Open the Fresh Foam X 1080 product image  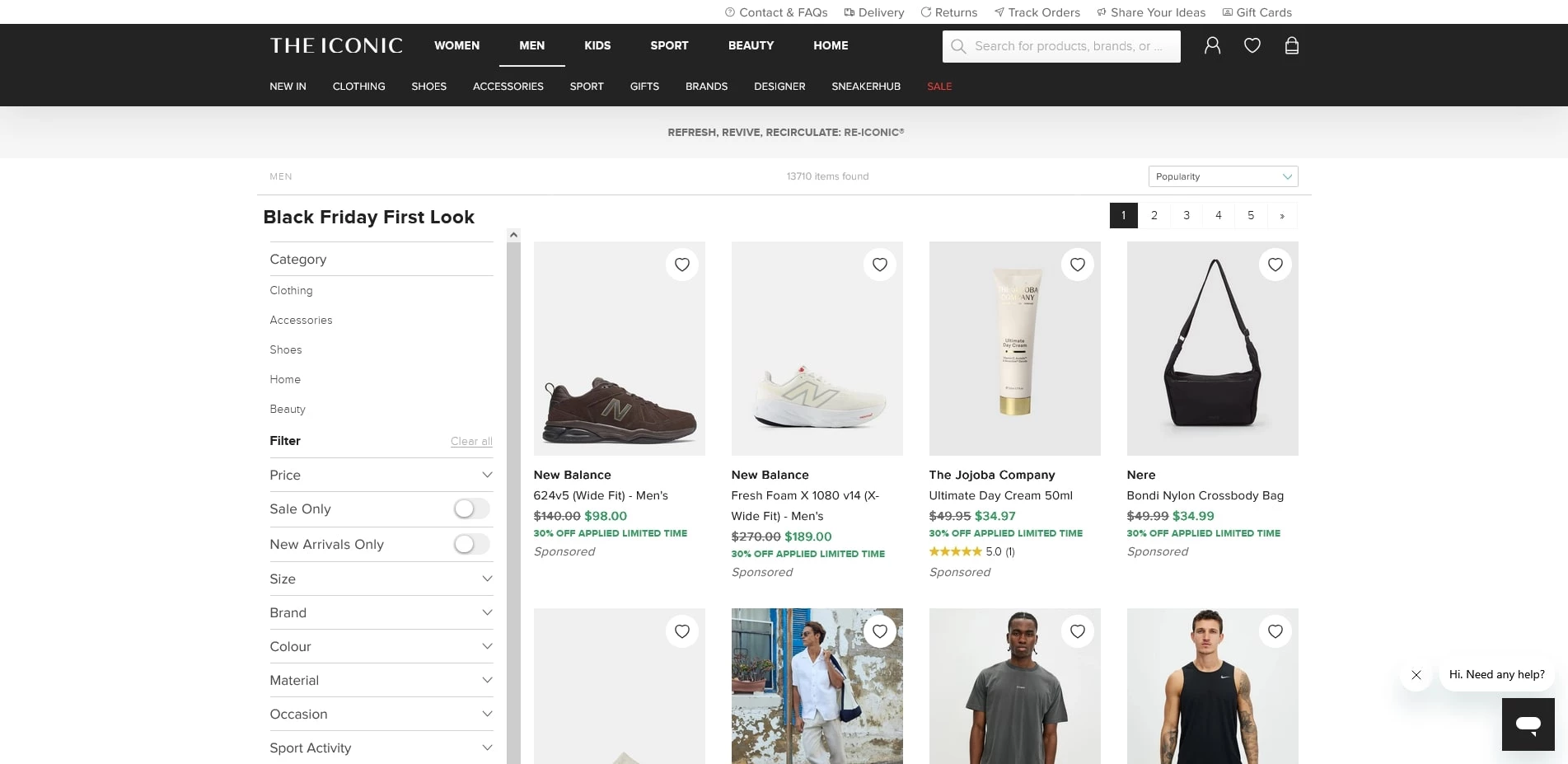click(817, 349)
